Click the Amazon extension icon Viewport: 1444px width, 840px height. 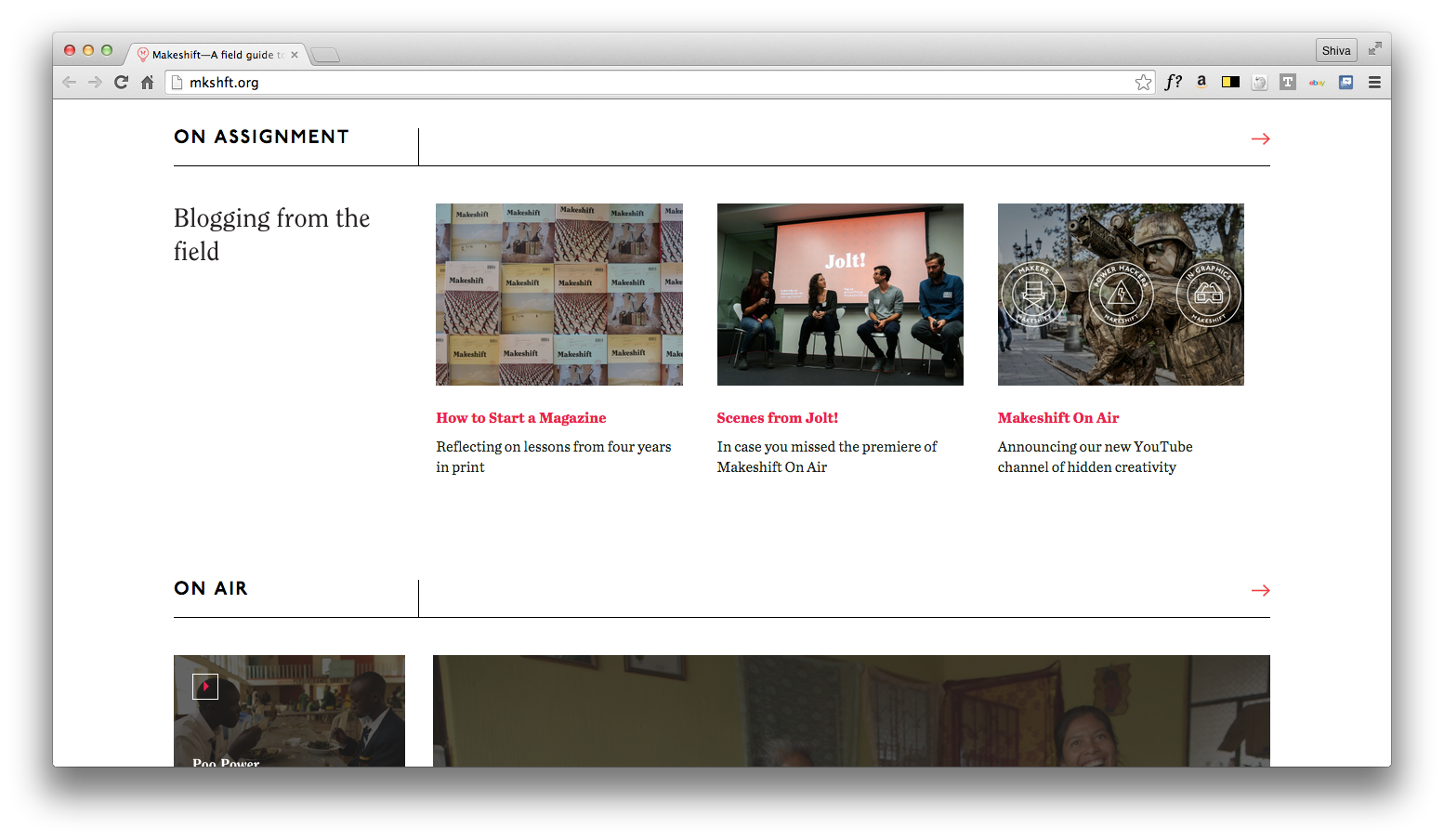click(1201, 82)
